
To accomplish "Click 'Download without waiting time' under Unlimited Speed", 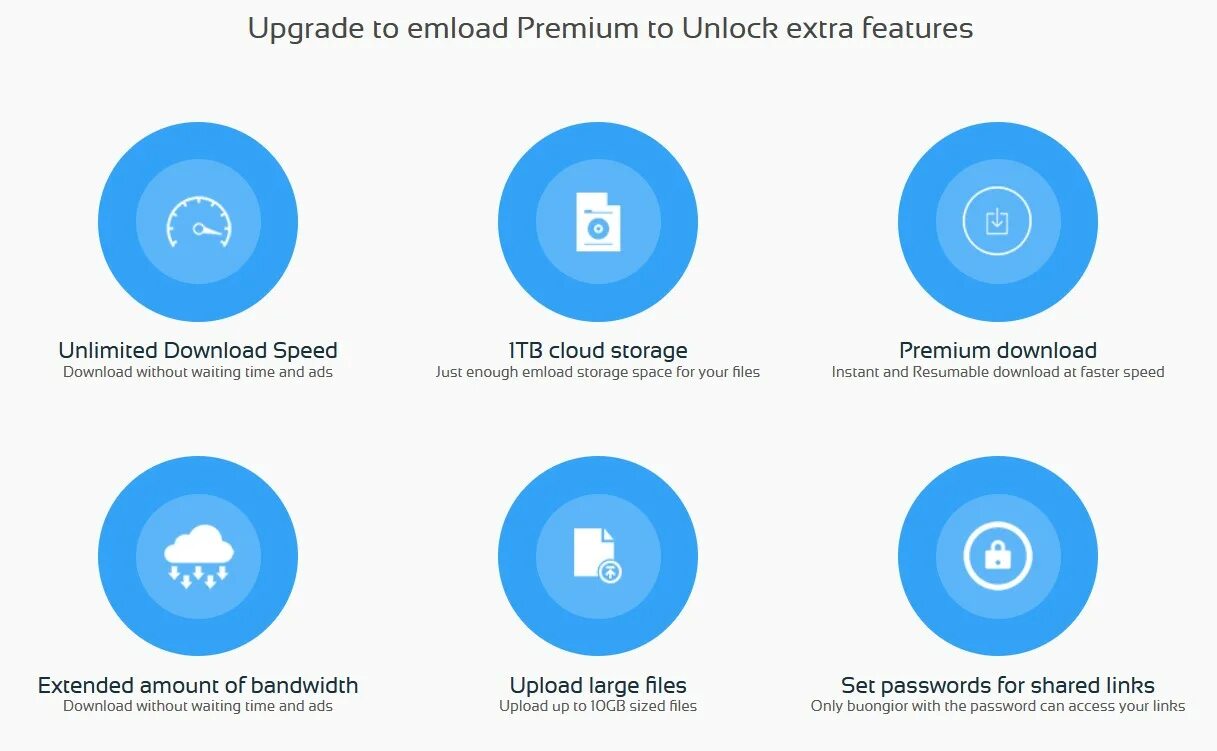I will click(198, 372).
